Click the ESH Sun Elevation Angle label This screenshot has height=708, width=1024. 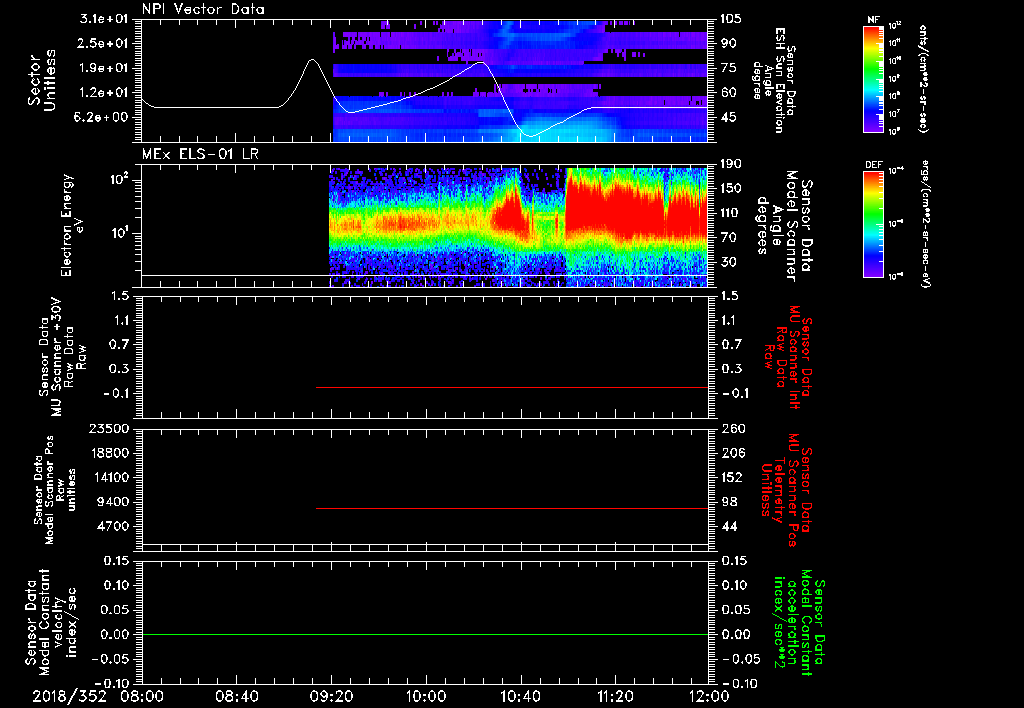773,80
